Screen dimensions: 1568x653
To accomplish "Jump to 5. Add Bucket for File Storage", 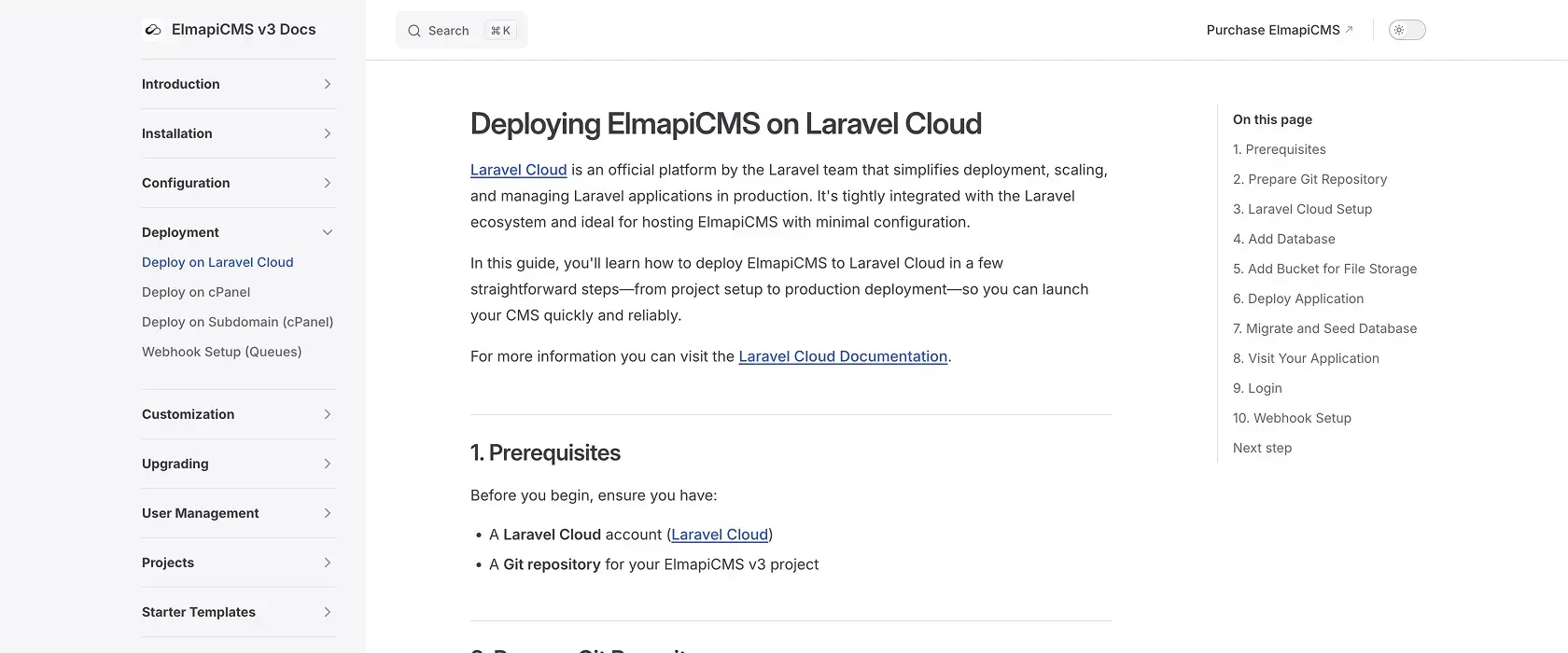I will (1324, 269).
